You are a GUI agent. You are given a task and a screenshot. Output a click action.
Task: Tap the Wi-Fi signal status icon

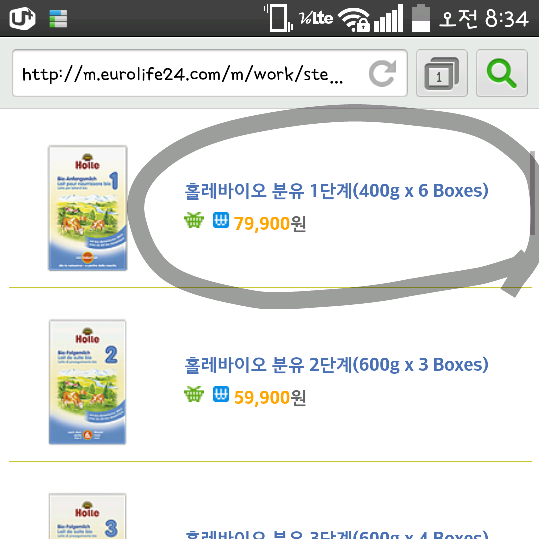click(x=354, y=19)
